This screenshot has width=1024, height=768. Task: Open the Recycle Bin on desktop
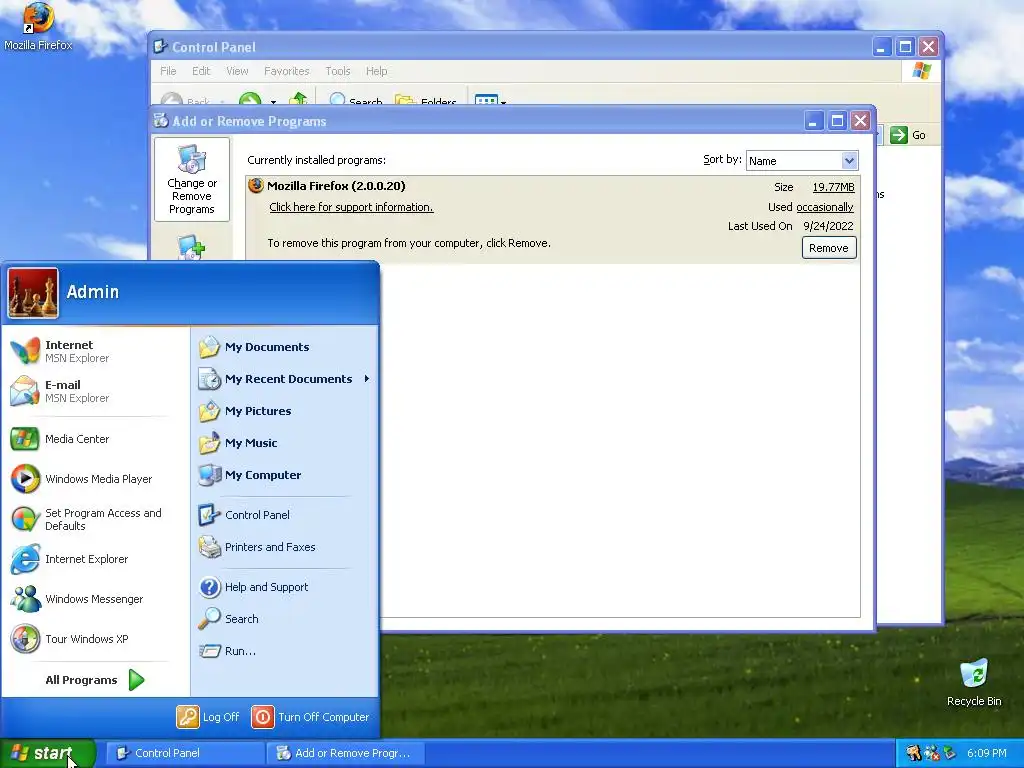tap(974, 682)
